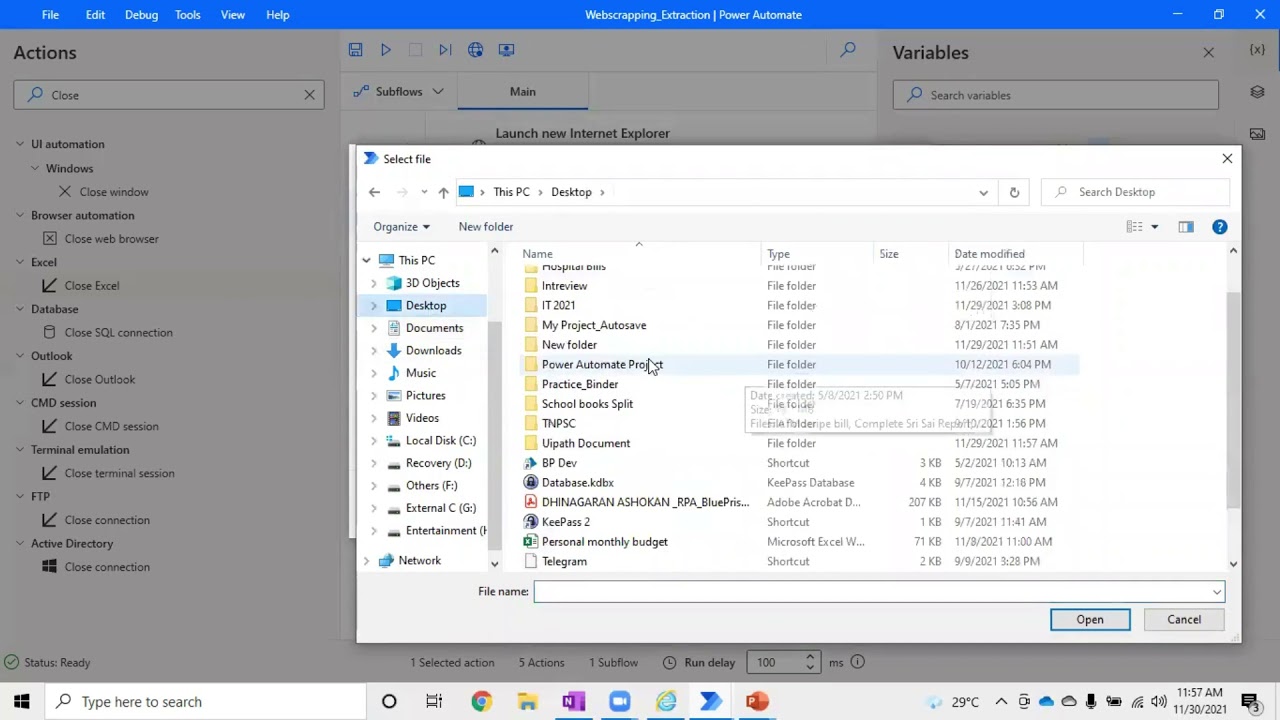This screenshot has height=720, width=1280.
Task: Click the Run next action icon
Action: (445, 49)
